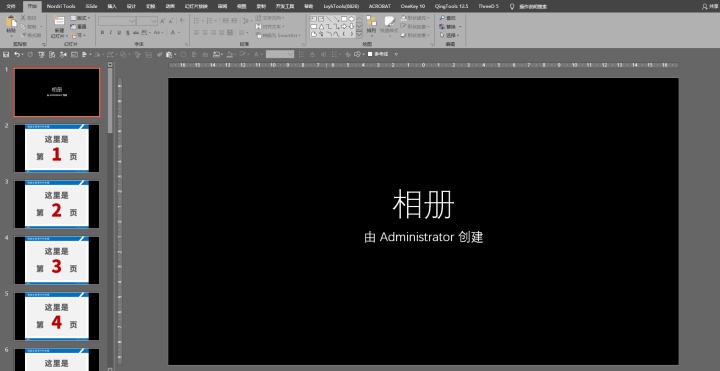Viewport: 720px width, 371px height.
Task: Toggle Justify paragraph button
Action: click(221, 32)
